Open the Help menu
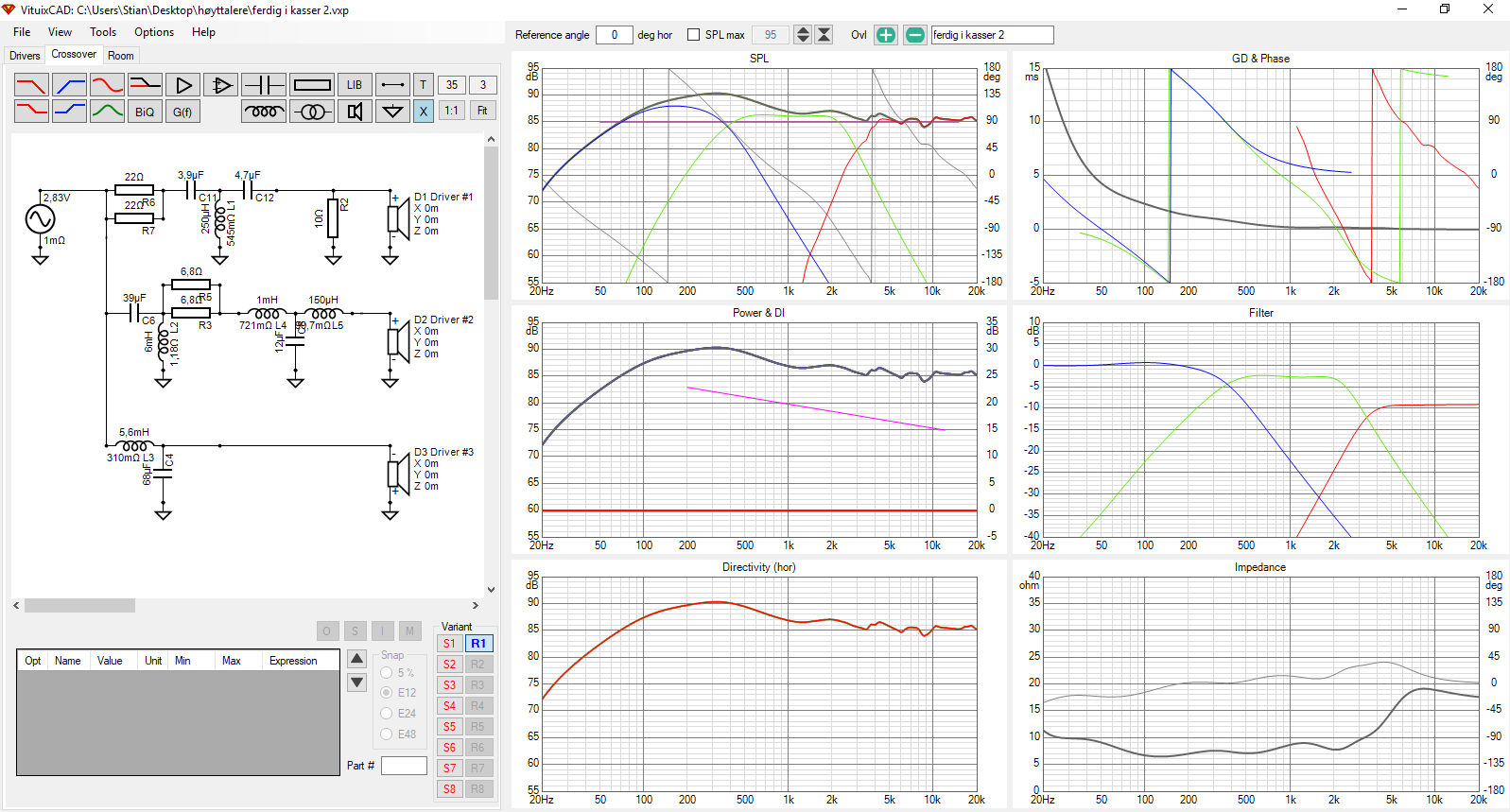The image size is (1510, 812). pyautogui.click(x=203, y=32)
